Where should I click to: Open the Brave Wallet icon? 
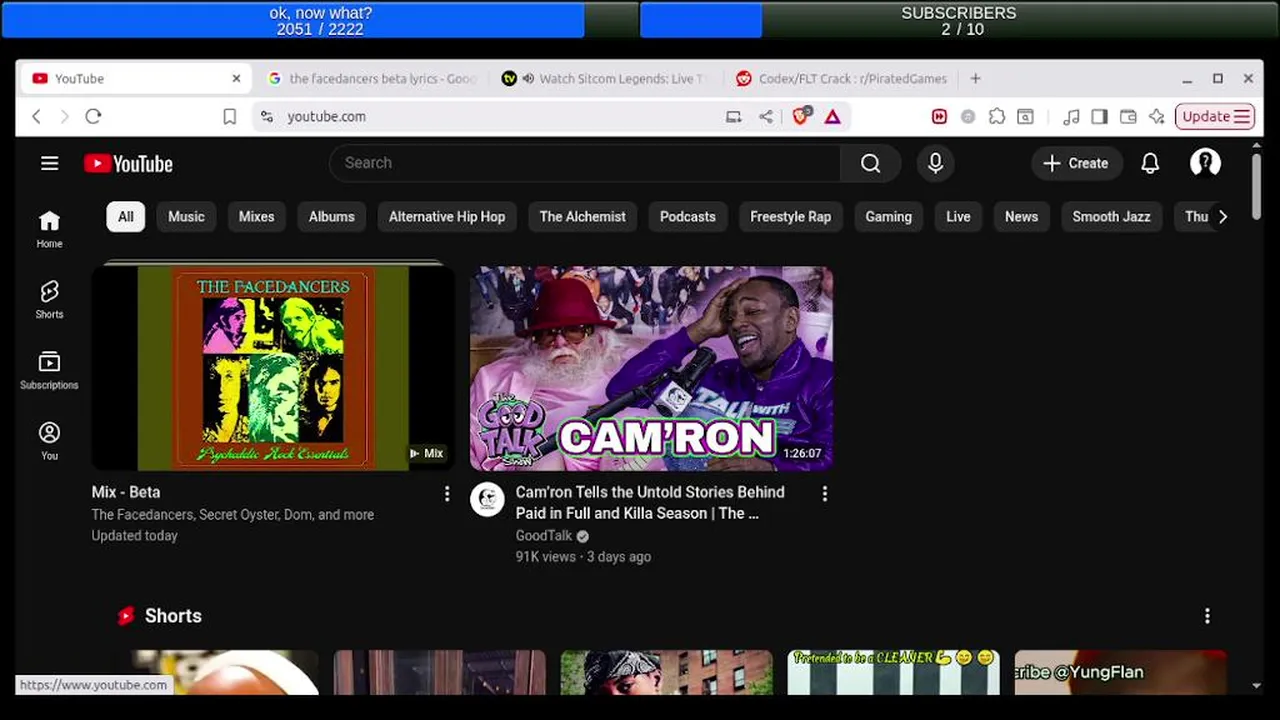pyautogui.click(x=1128, y=117)
